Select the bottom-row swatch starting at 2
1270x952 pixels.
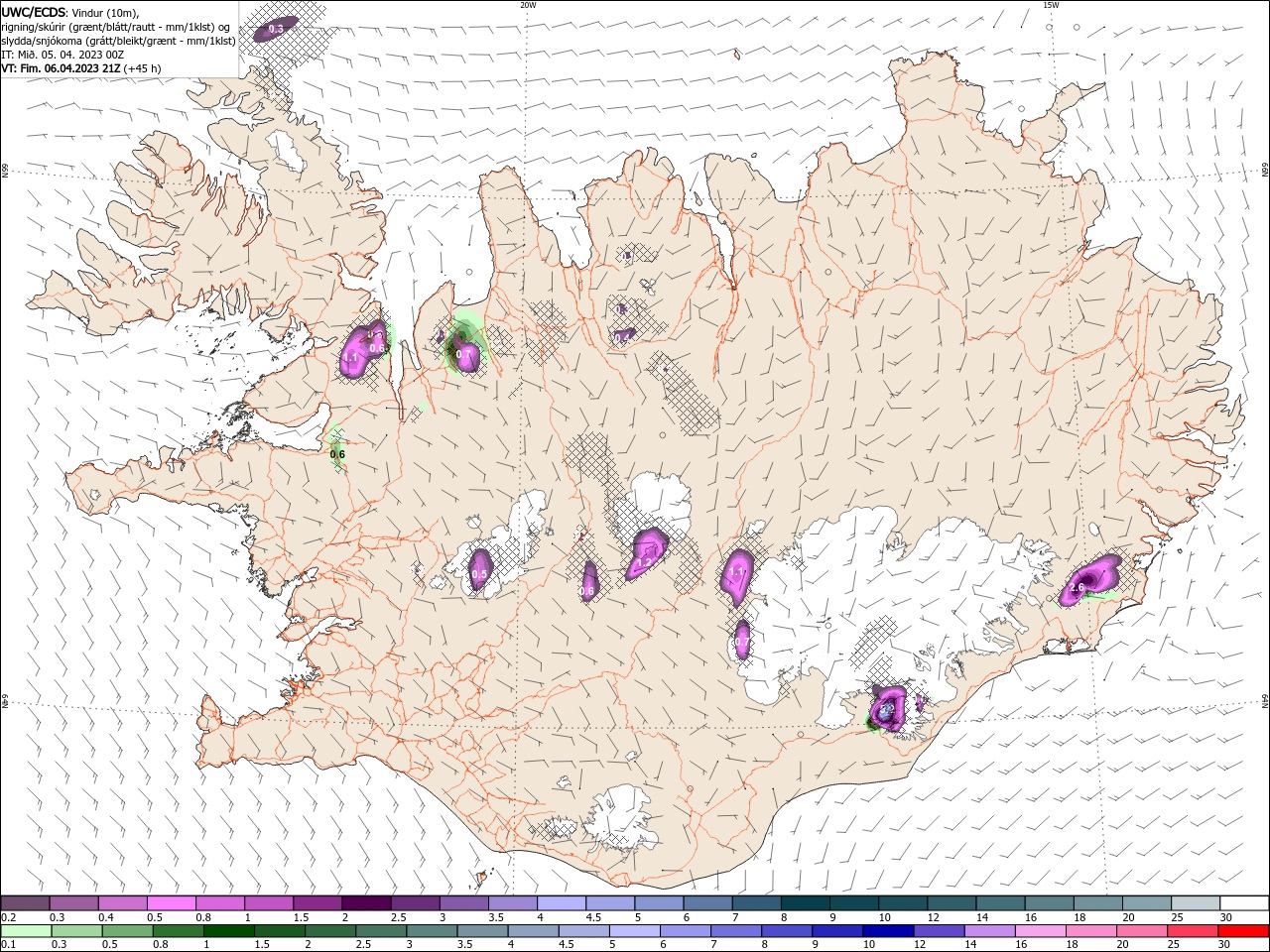point(329,930)
